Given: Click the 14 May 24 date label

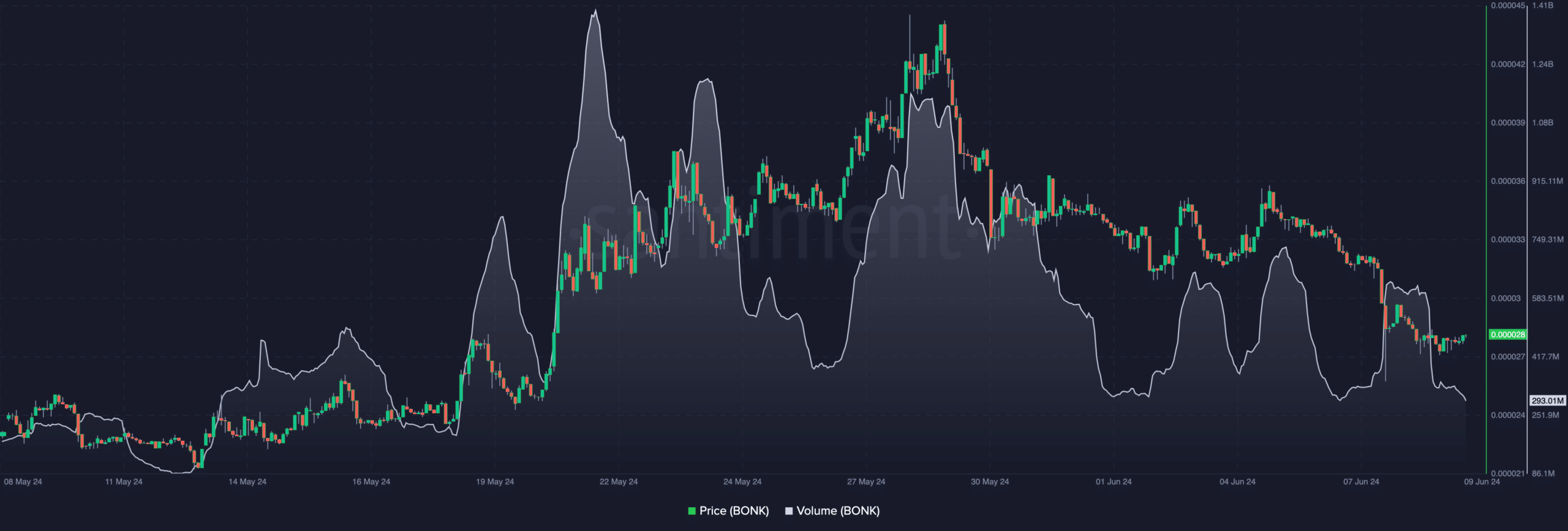Looking at the screenshot, I should 247,481.
